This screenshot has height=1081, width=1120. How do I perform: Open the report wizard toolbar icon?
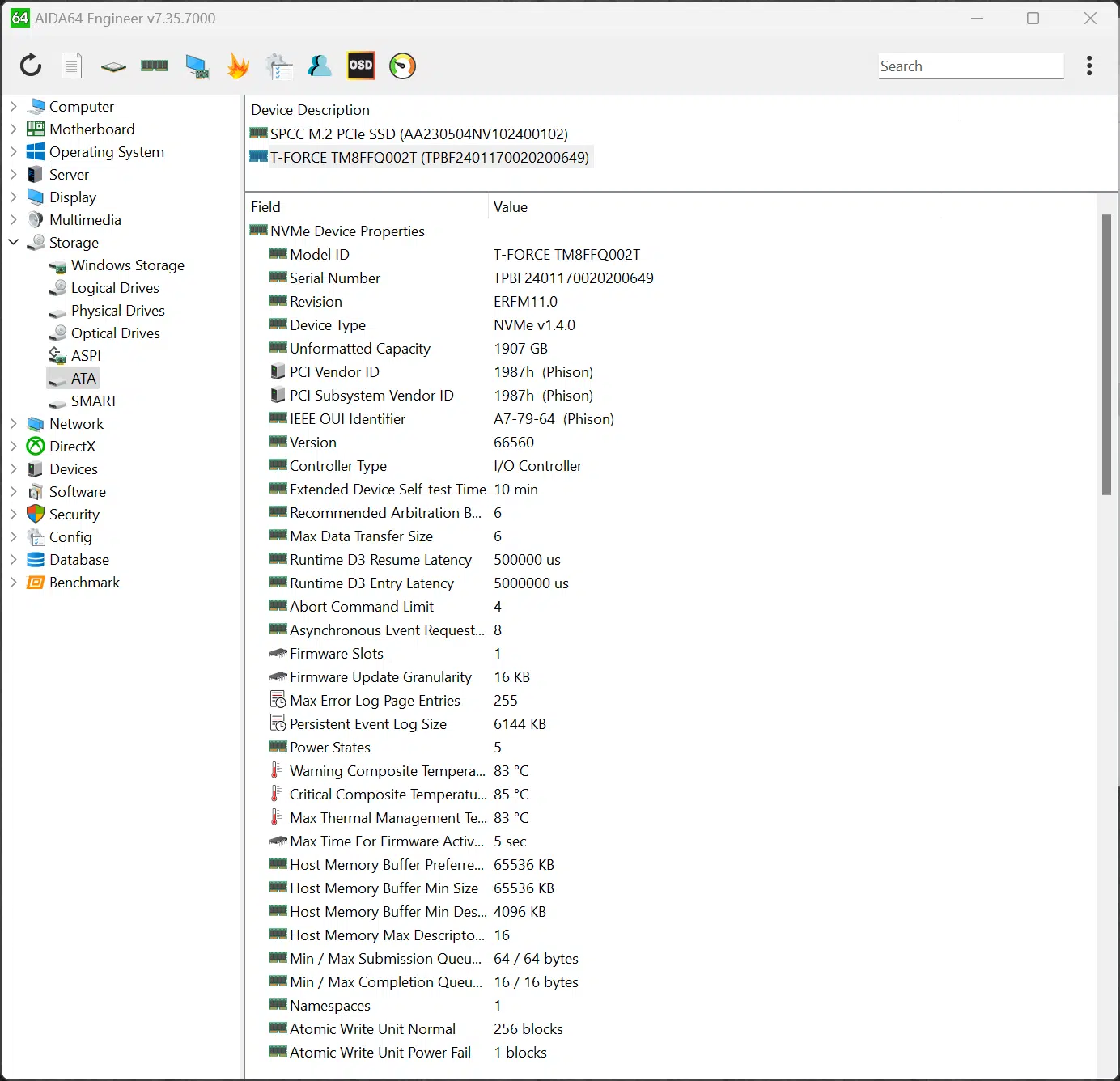click(x=279, y=66)
